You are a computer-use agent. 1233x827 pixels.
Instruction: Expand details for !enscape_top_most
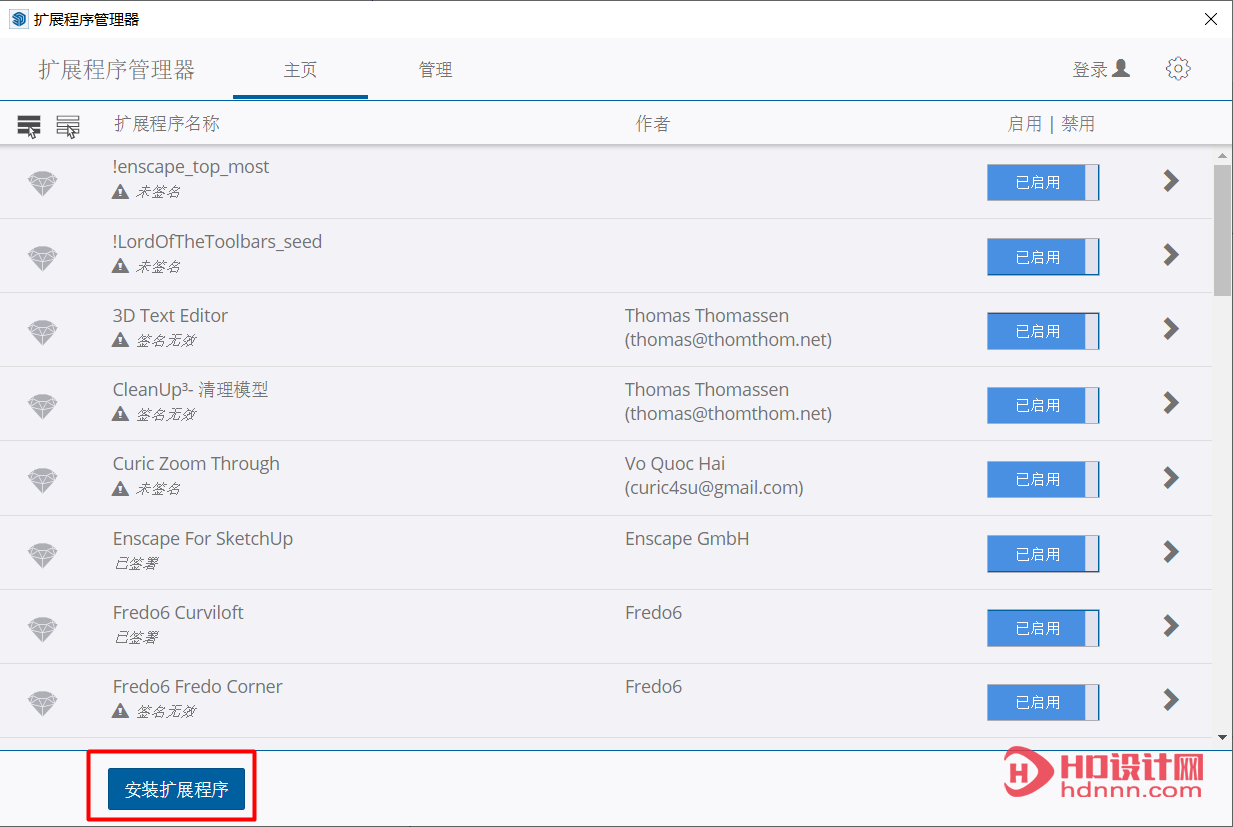(1171, 181)
